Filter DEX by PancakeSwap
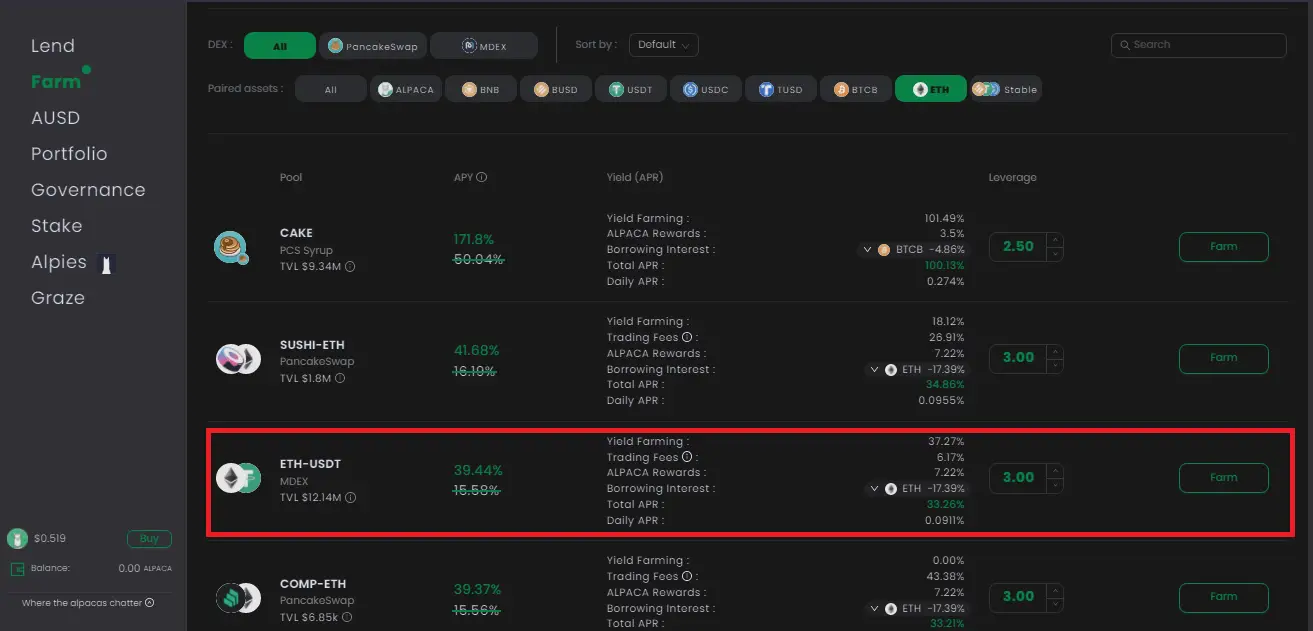 point(374,46)
